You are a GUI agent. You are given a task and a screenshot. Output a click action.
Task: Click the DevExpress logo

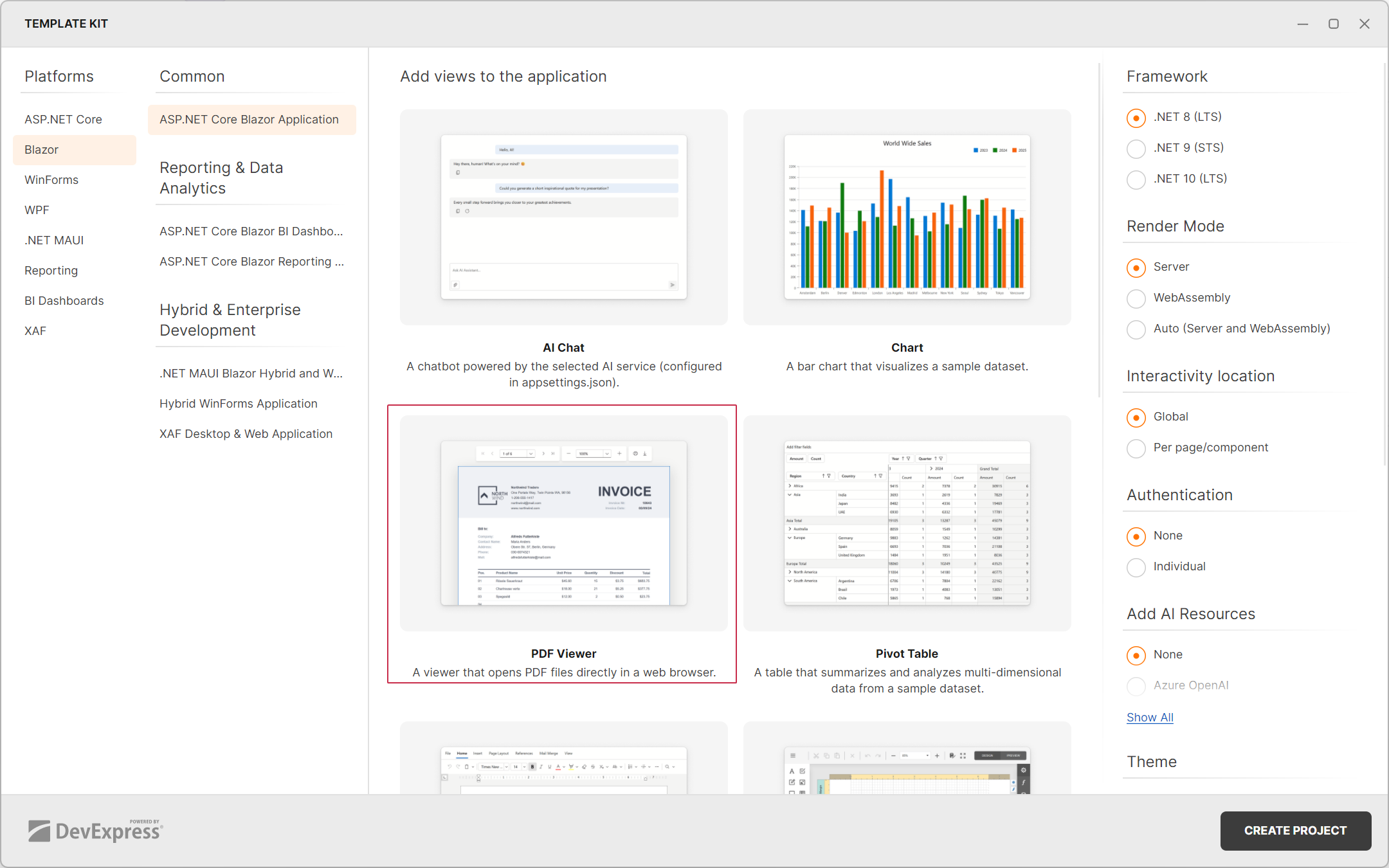[95, 831]
